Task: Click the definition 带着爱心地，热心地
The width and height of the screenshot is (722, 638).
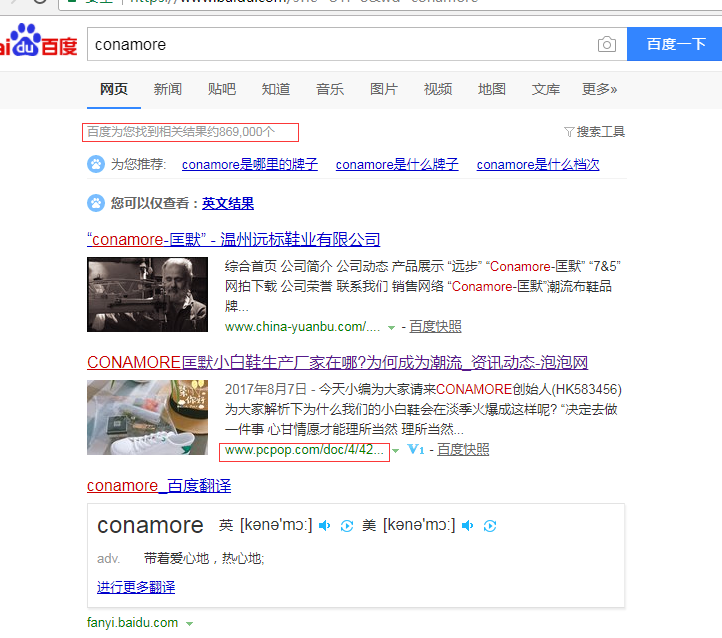Action: pyautogui.click(x=204, y=558)
